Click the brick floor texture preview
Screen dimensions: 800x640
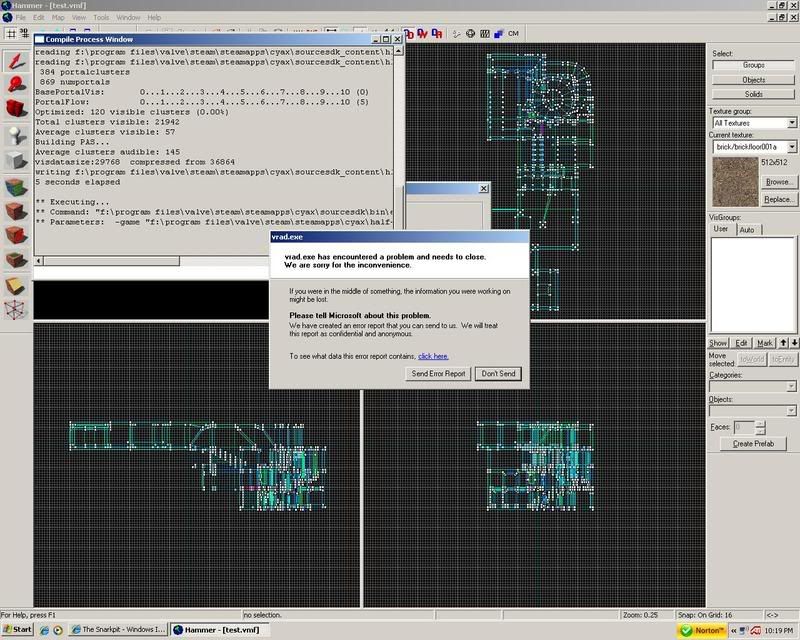733,179
